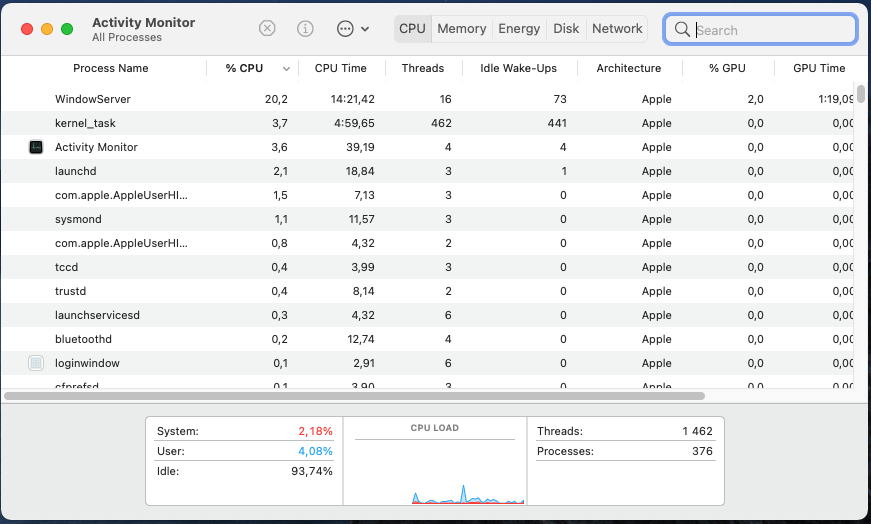
Task: Select the loginwindow process name
Action: (x=87, y=363)
